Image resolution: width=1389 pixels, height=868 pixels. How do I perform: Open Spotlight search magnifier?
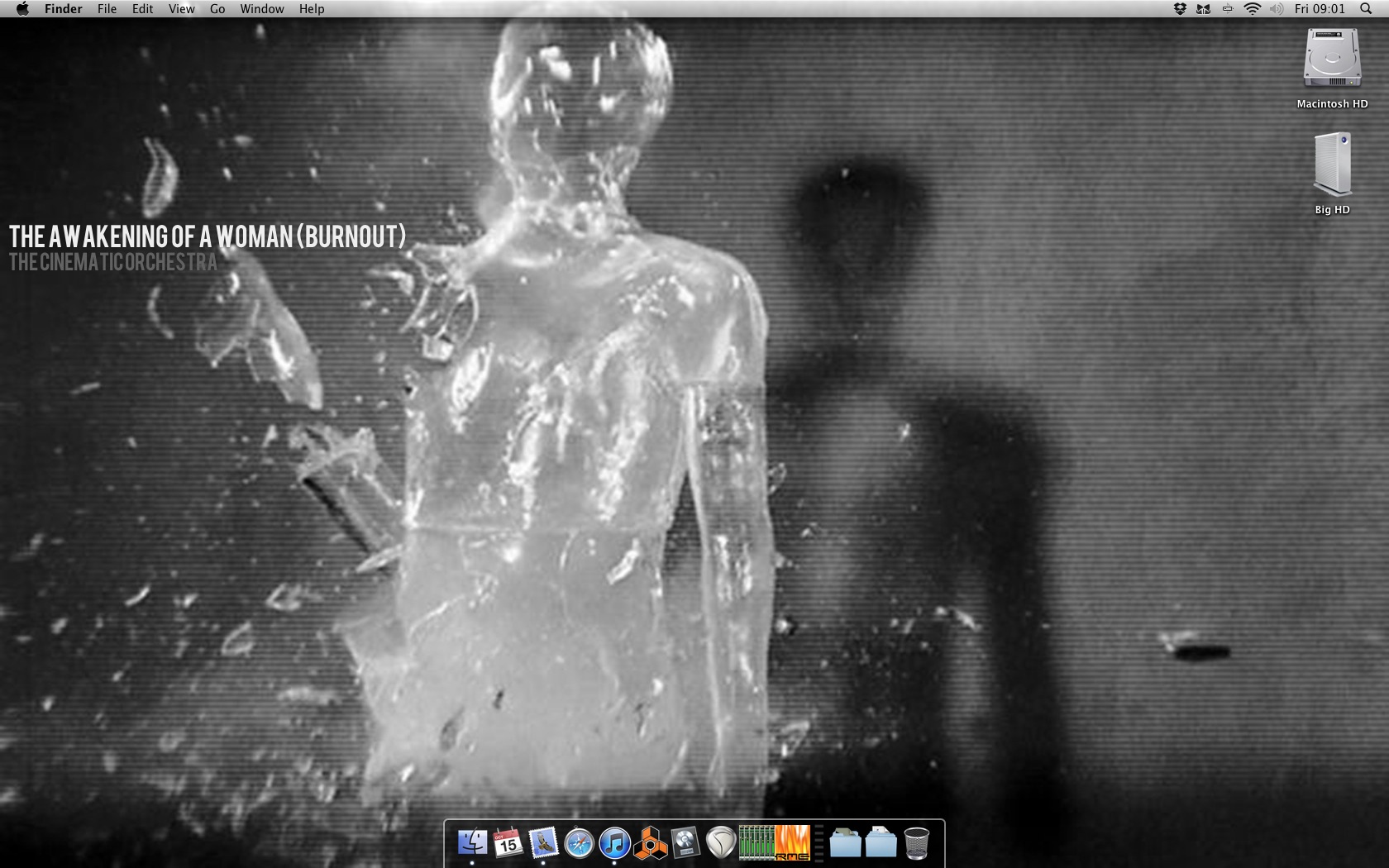(x=1366, y=9)
